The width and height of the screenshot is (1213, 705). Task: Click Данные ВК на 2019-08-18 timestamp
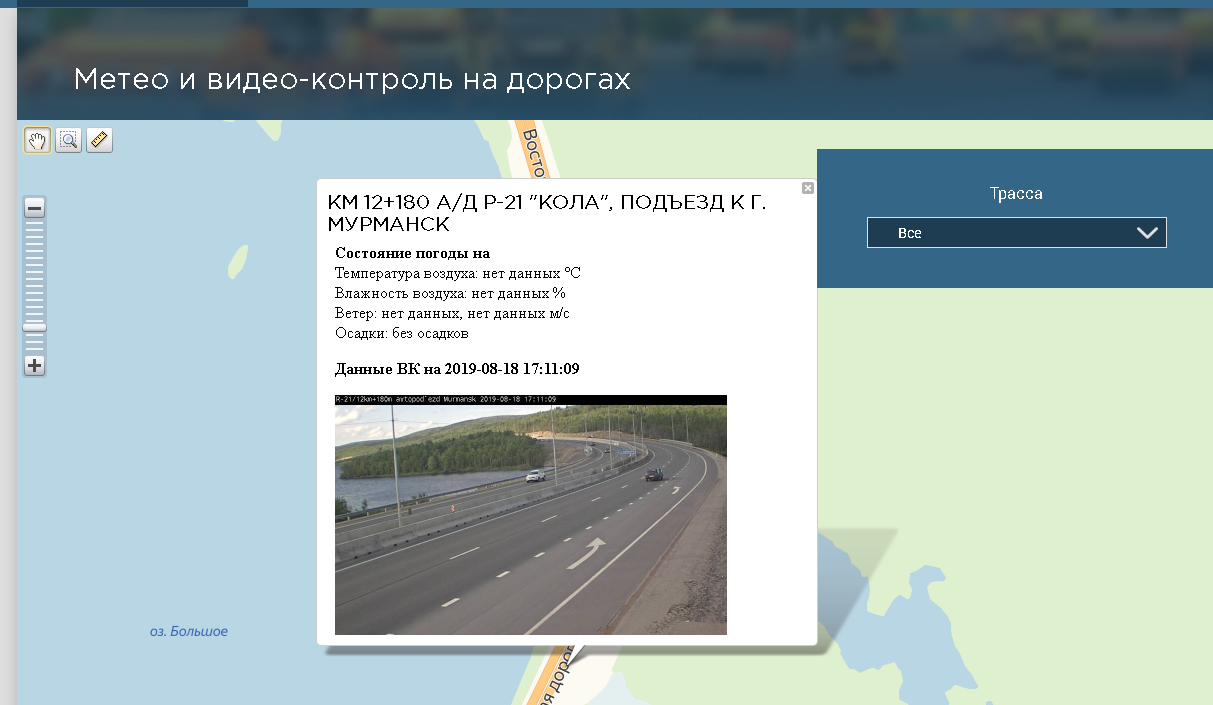click(x=457, y=369)
